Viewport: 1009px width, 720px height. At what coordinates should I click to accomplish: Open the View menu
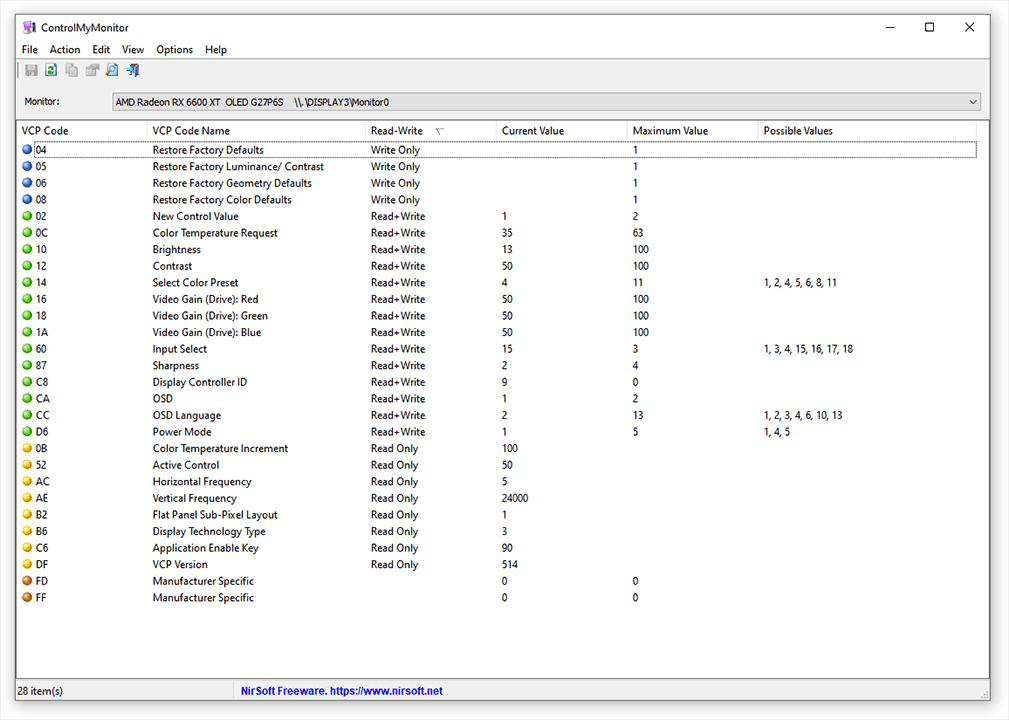[133, 50]
